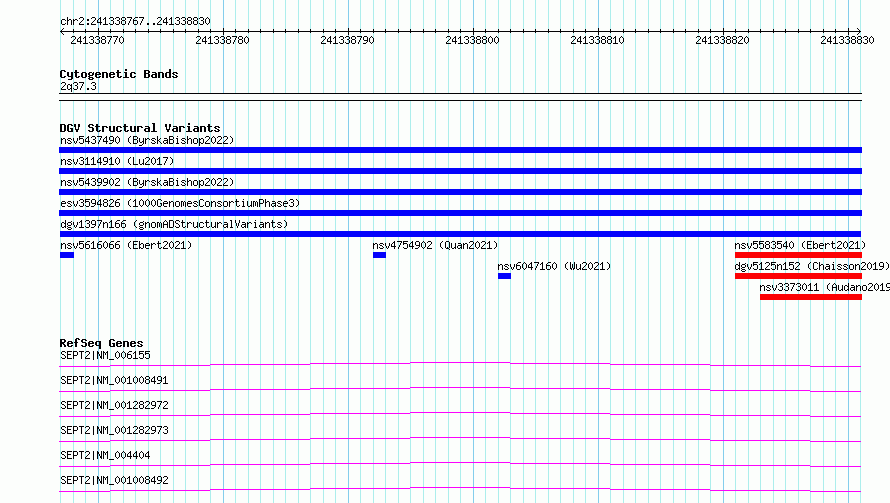Image resolution: width=890 pixels, height=503 pixels.
Task: Click the Cytogenetic Bands track title
Action: tap(119, 74)
